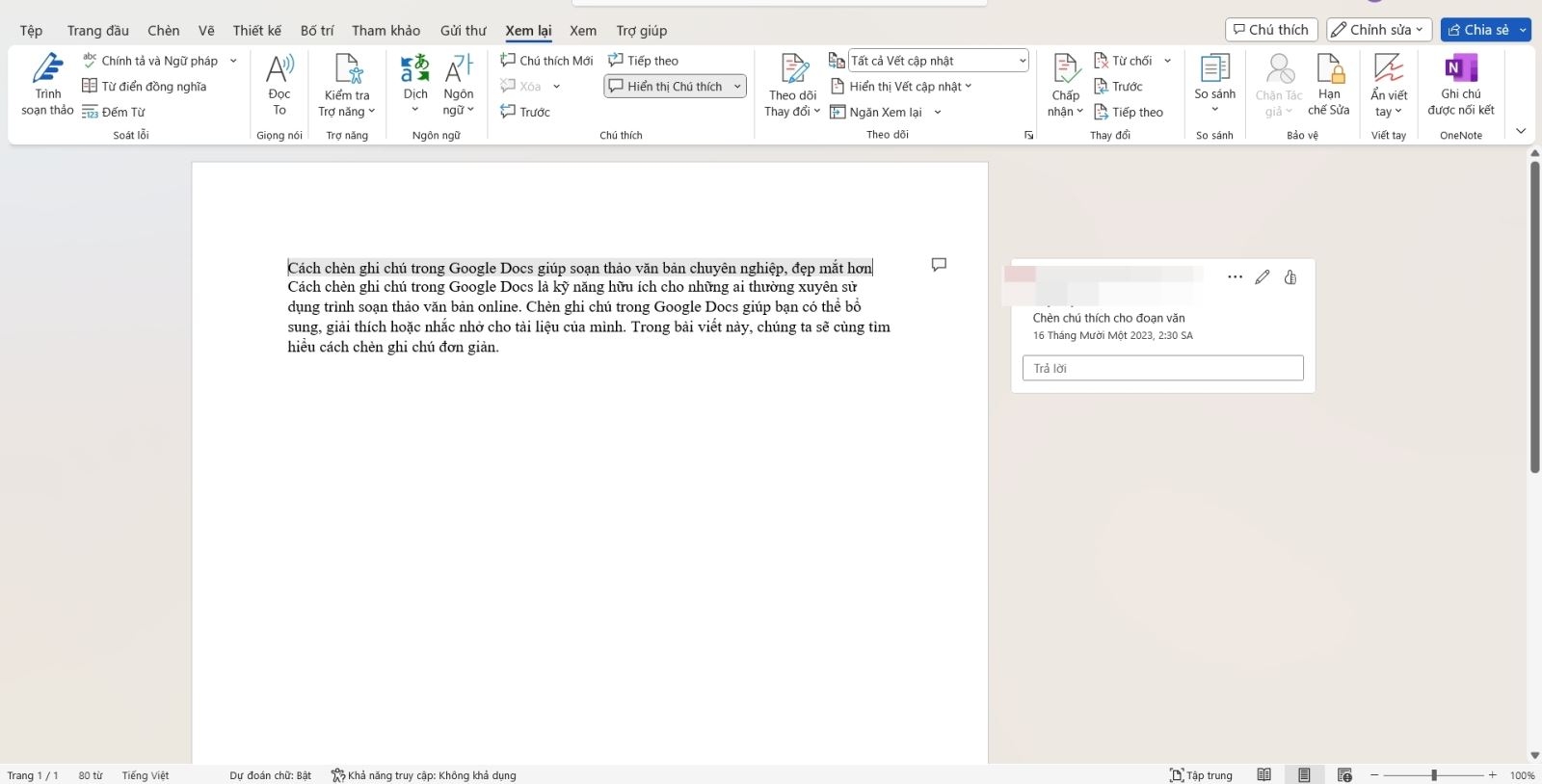Open comment more options ellipsis
Image resolution: width=1542 pixels, height=784 pixels.
click(1235, 277)
